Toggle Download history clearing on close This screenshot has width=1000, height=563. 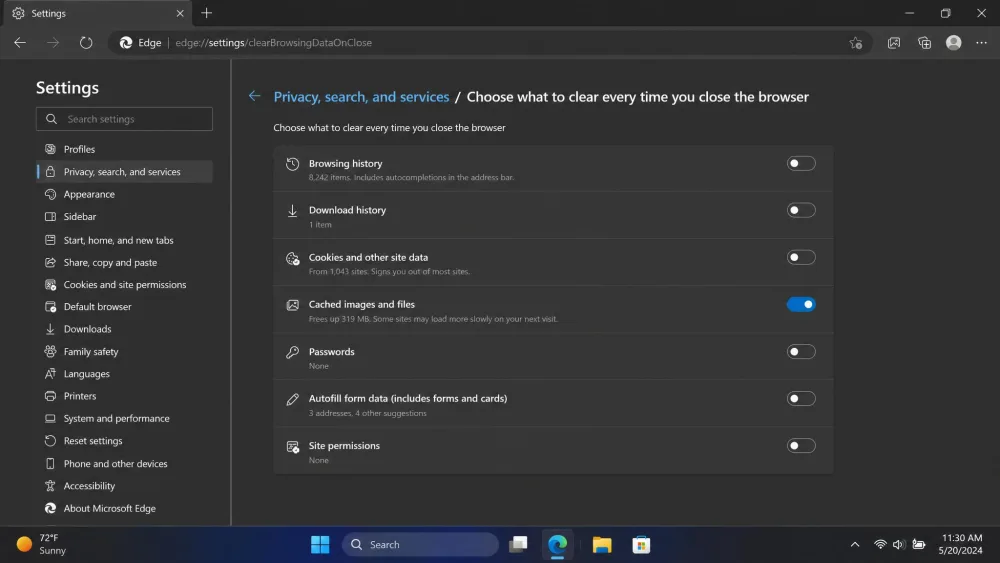pos(801,210)
